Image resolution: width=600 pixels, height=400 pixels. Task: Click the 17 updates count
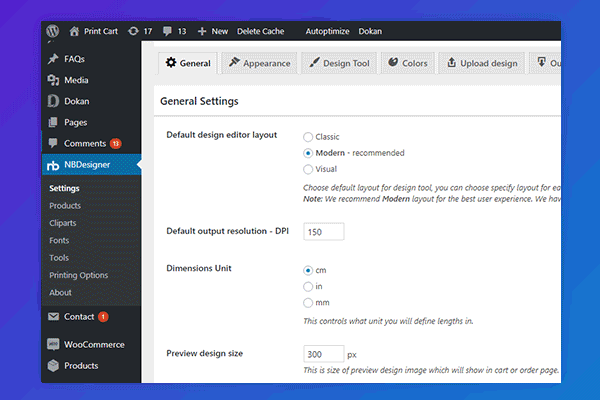click(148, 31)
